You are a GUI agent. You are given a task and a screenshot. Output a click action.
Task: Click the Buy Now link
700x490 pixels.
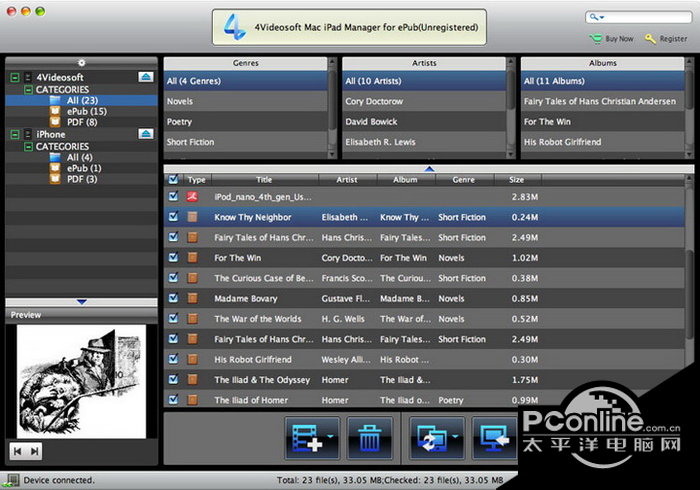point(619,39)
